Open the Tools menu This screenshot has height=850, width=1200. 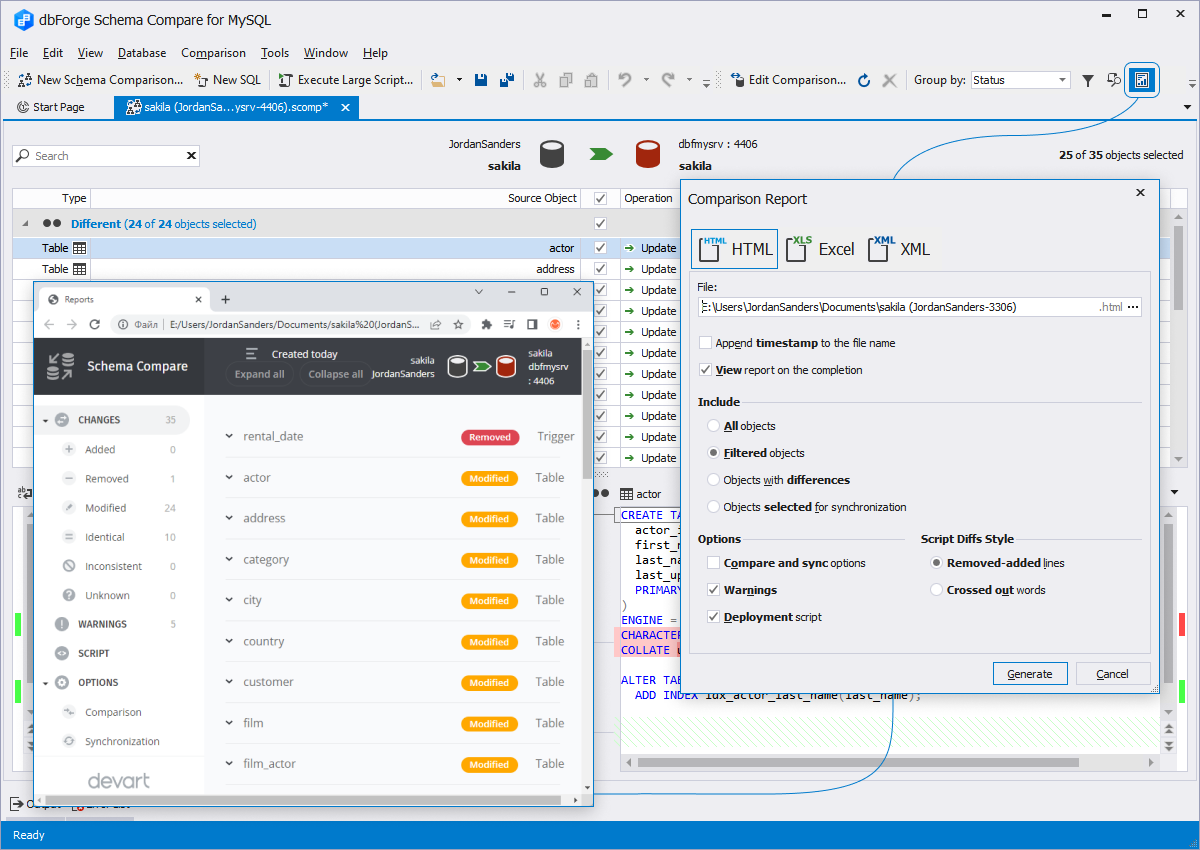click(x=275, y=53)
